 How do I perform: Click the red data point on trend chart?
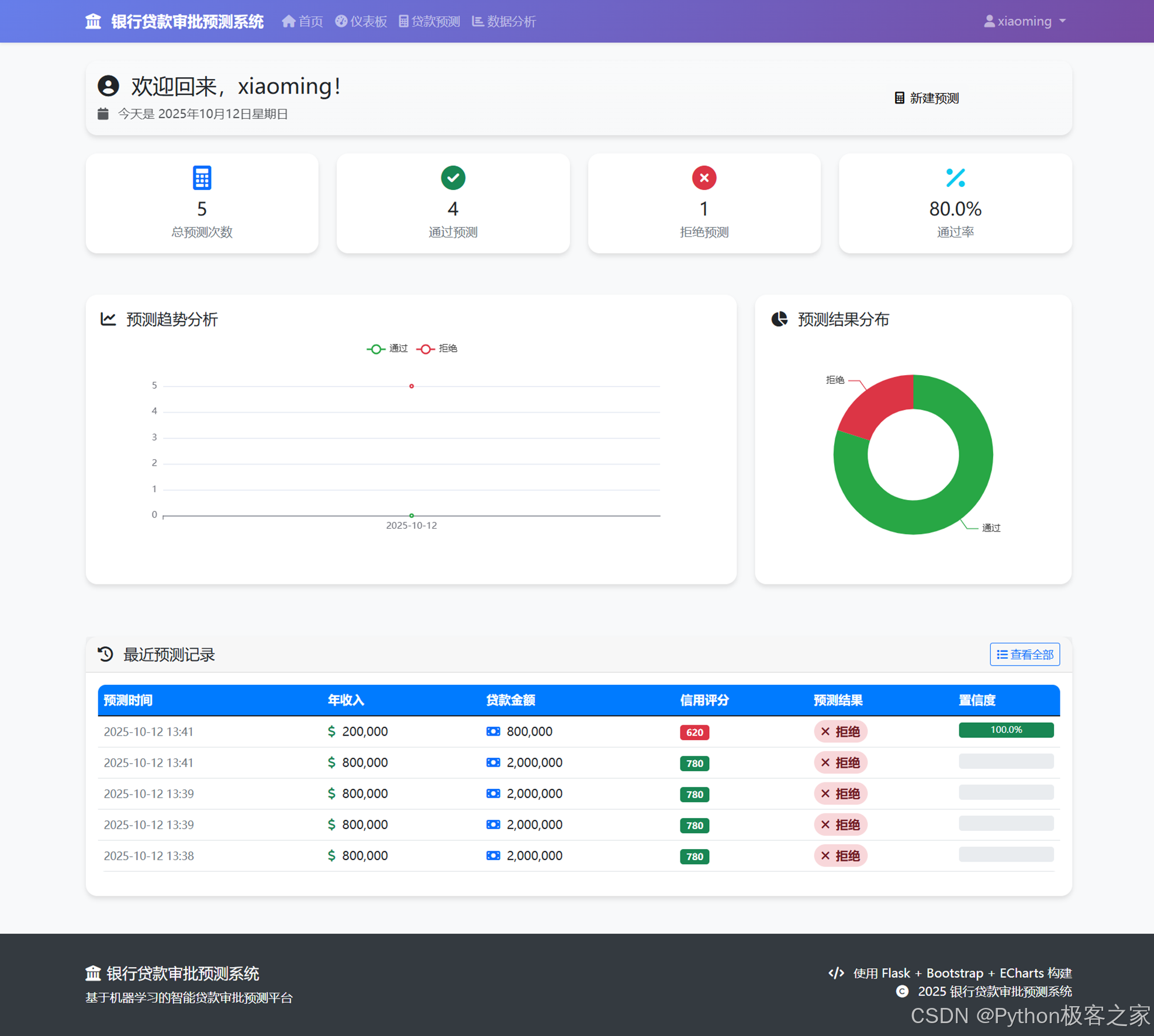click(x=412, y=386)
